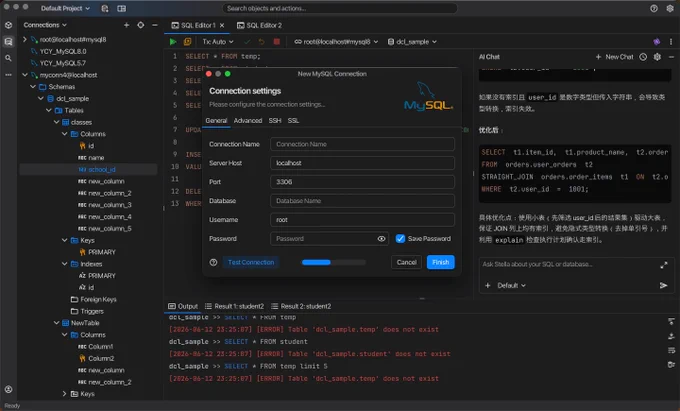Open the SSH tab in connection settings
The width and height of the screenshot is (680, 411).
click(x=275, y=121)
